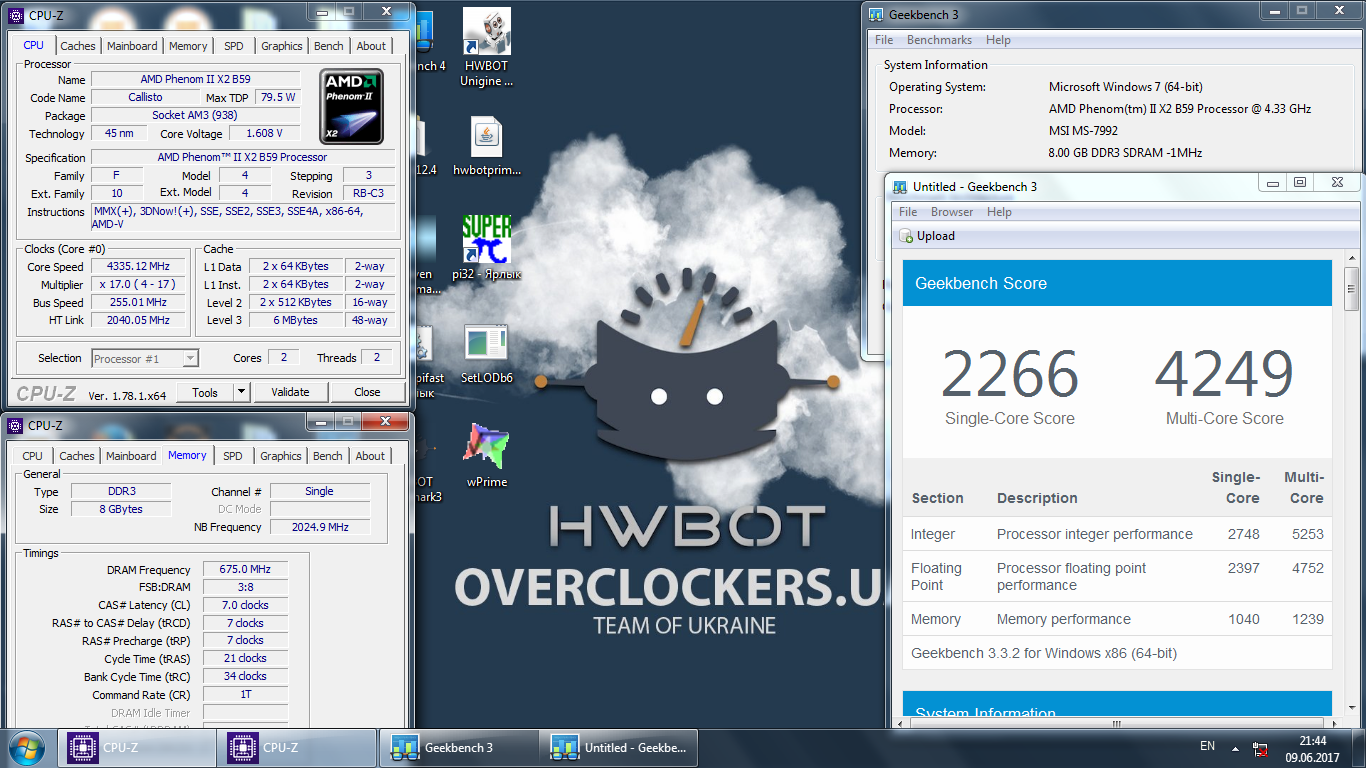Click the CAS# Latency 7.0 clocks value

pyautogui.click(x=245, y=605)
